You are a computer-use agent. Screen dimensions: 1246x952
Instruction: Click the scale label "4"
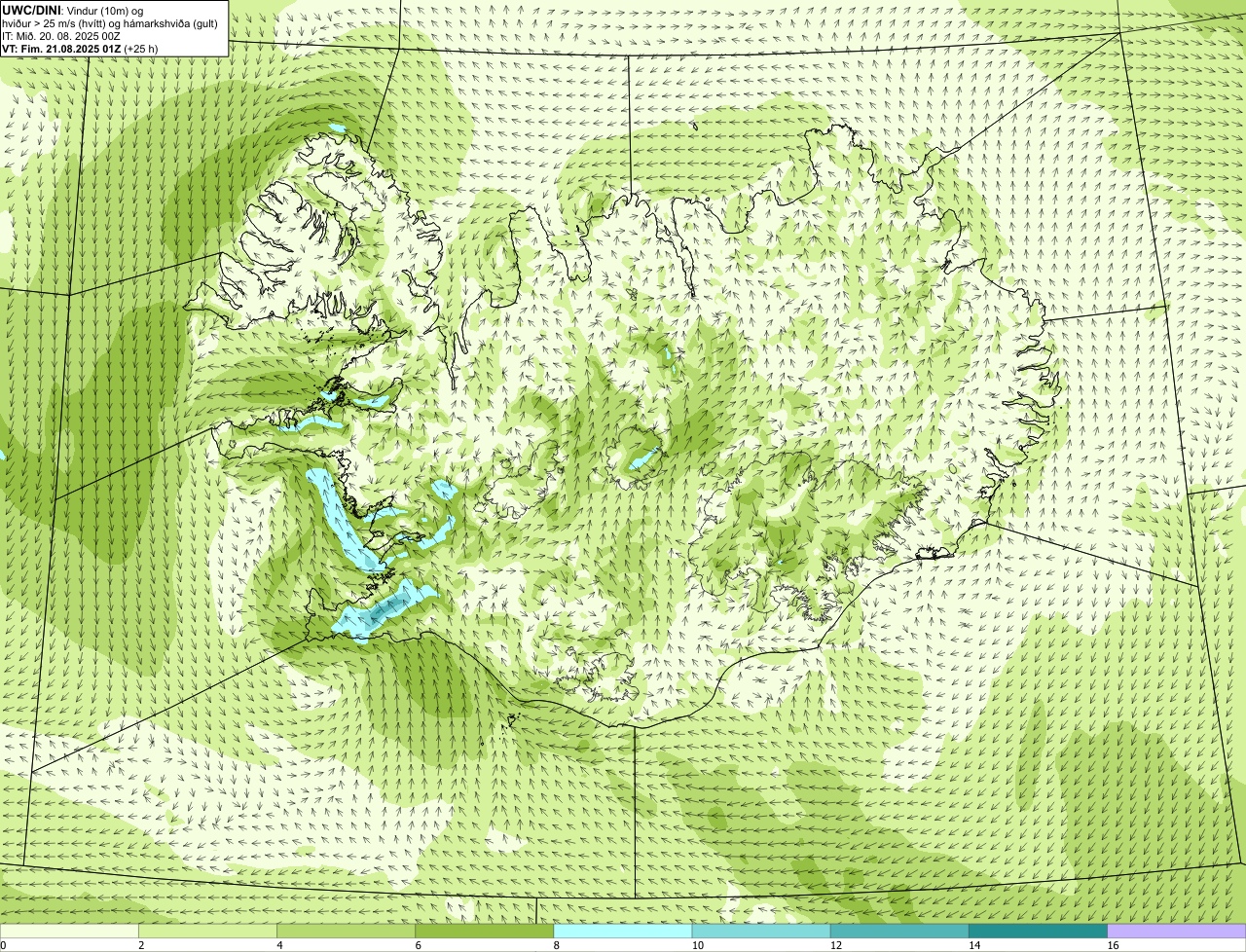click(x=279, y=945)
